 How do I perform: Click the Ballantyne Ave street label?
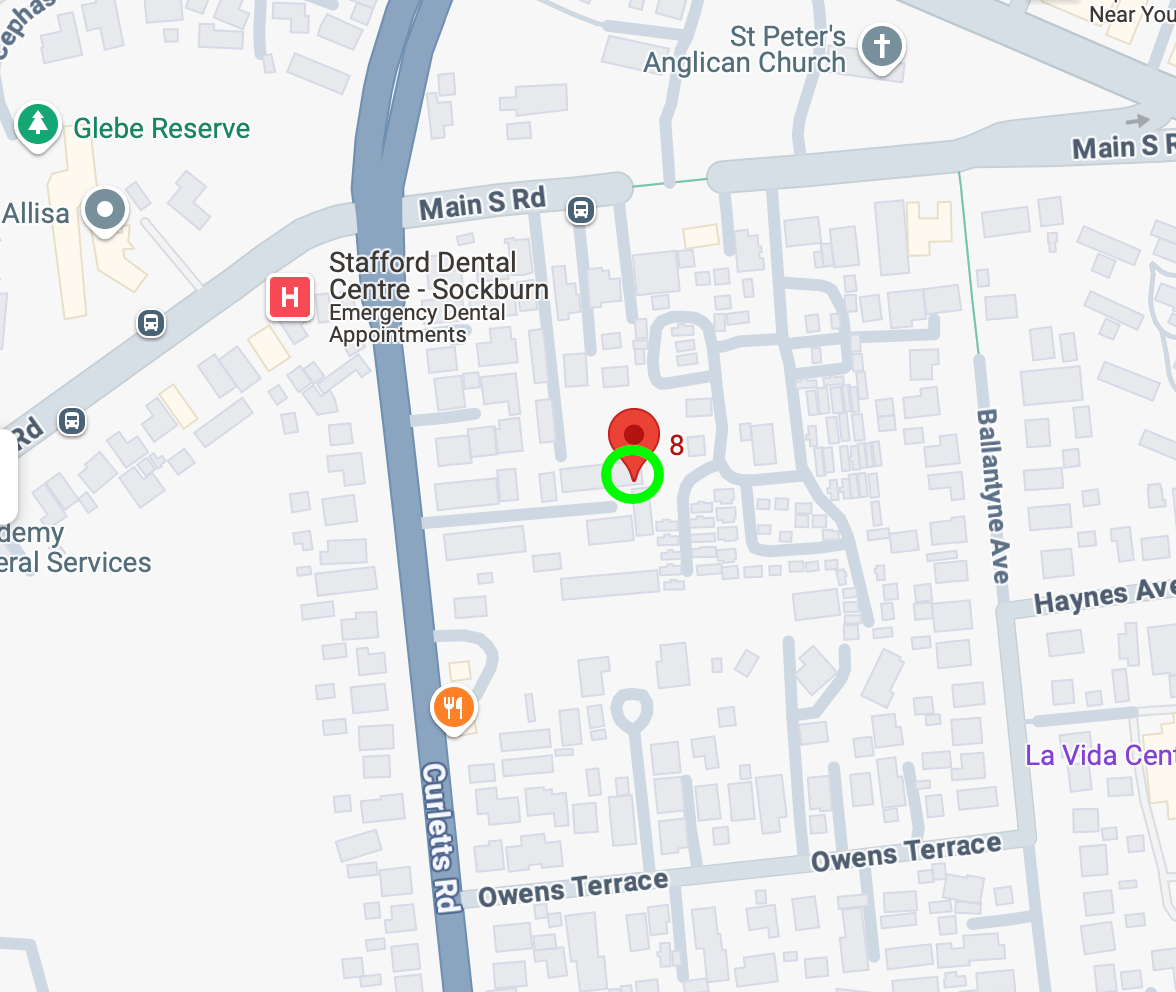pyautogui.click(x=992, y=496)
